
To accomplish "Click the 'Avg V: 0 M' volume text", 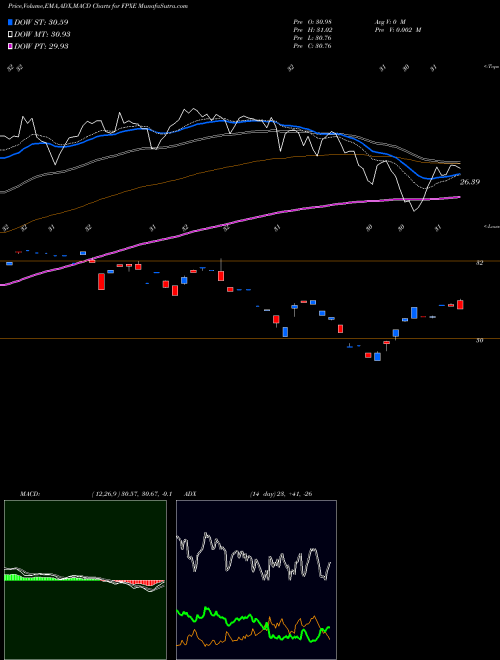I will coord(390,22).
